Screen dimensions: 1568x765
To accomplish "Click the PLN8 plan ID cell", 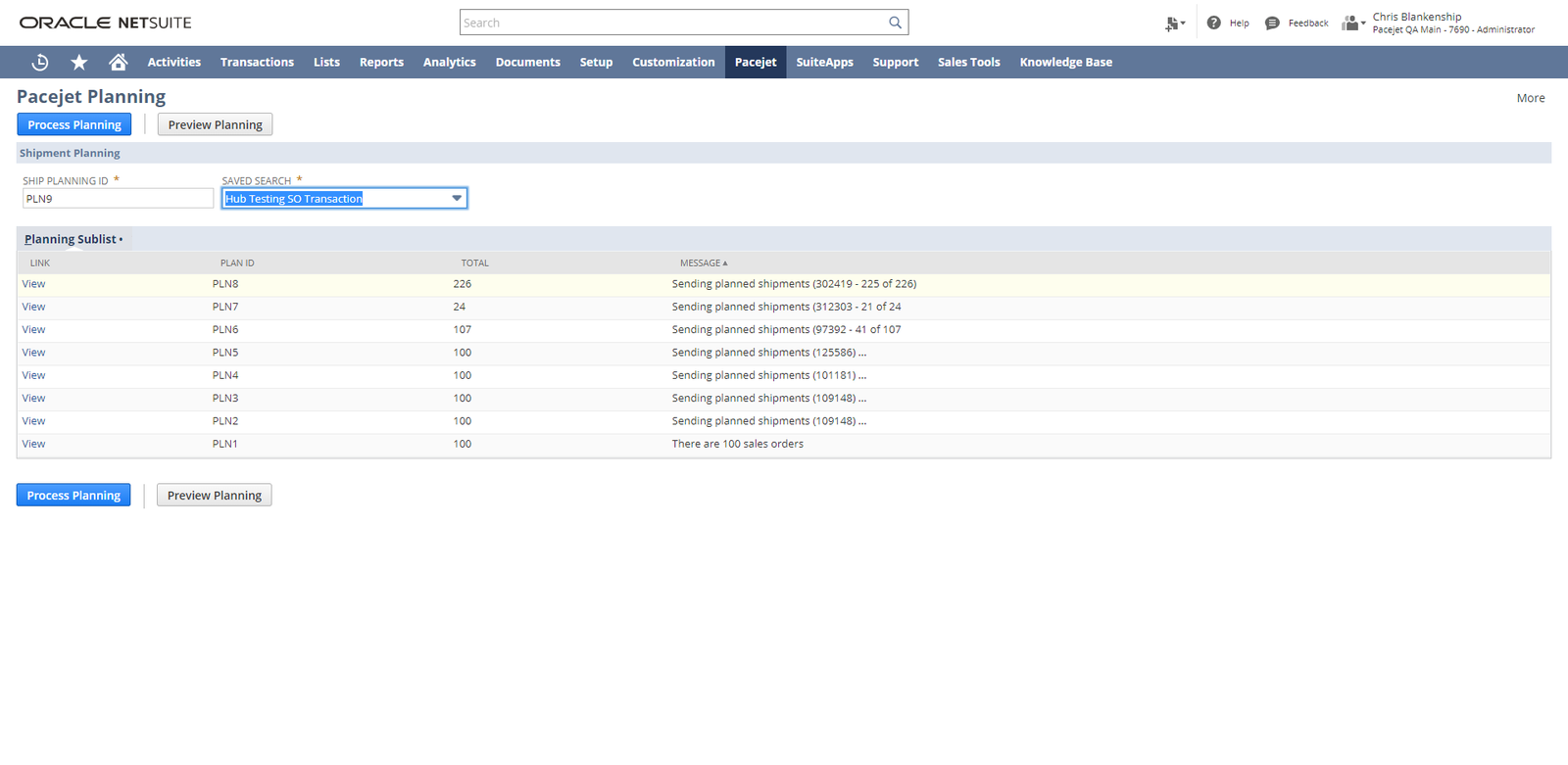I will (225, 284).
